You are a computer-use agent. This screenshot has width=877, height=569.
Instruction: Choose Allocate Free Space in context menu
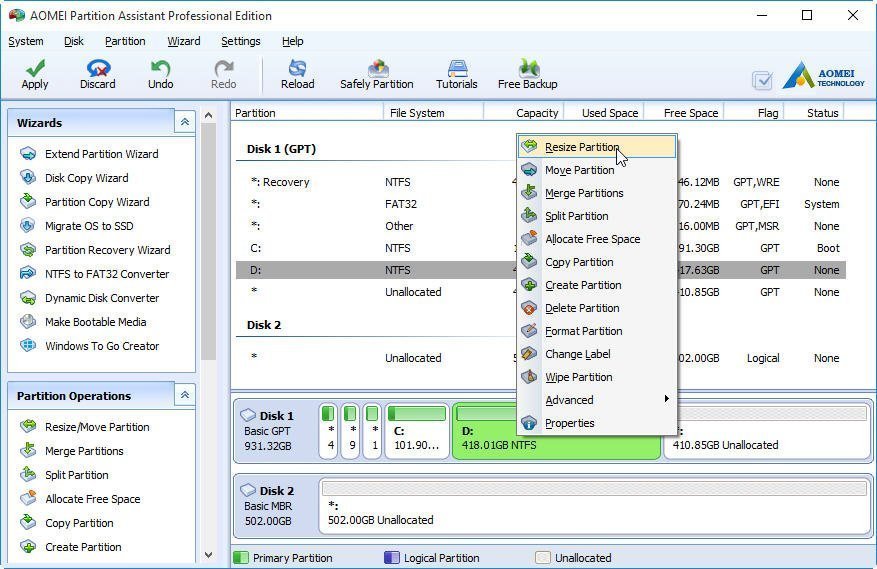(597, 239)
